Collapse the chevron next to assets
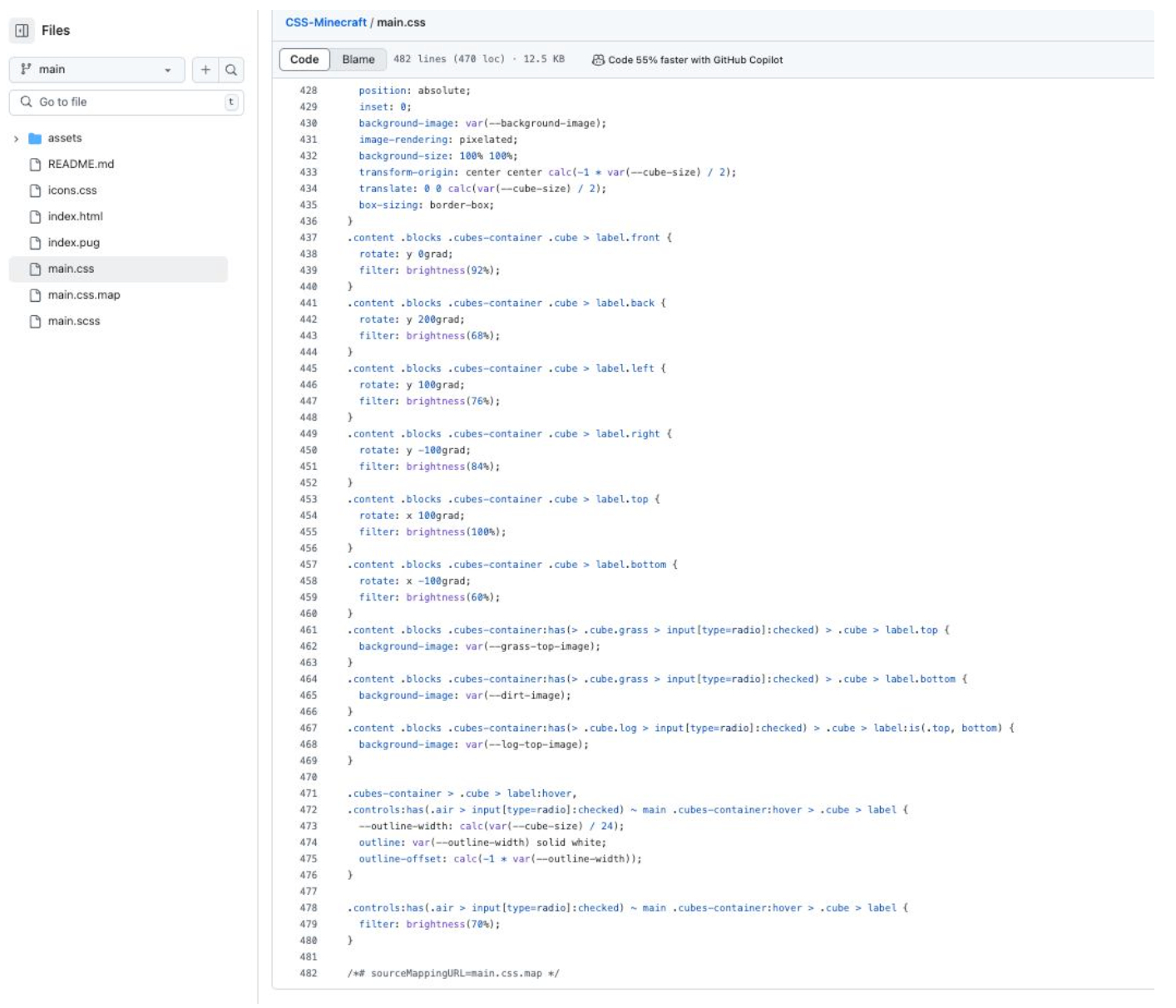 14,141
